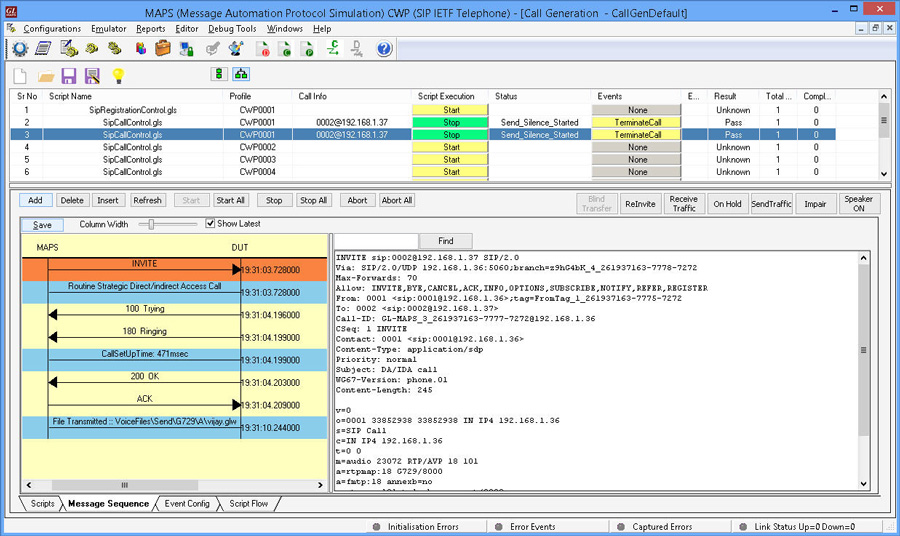
Task: Click the Add button
Action: click(x=36, y=200)
